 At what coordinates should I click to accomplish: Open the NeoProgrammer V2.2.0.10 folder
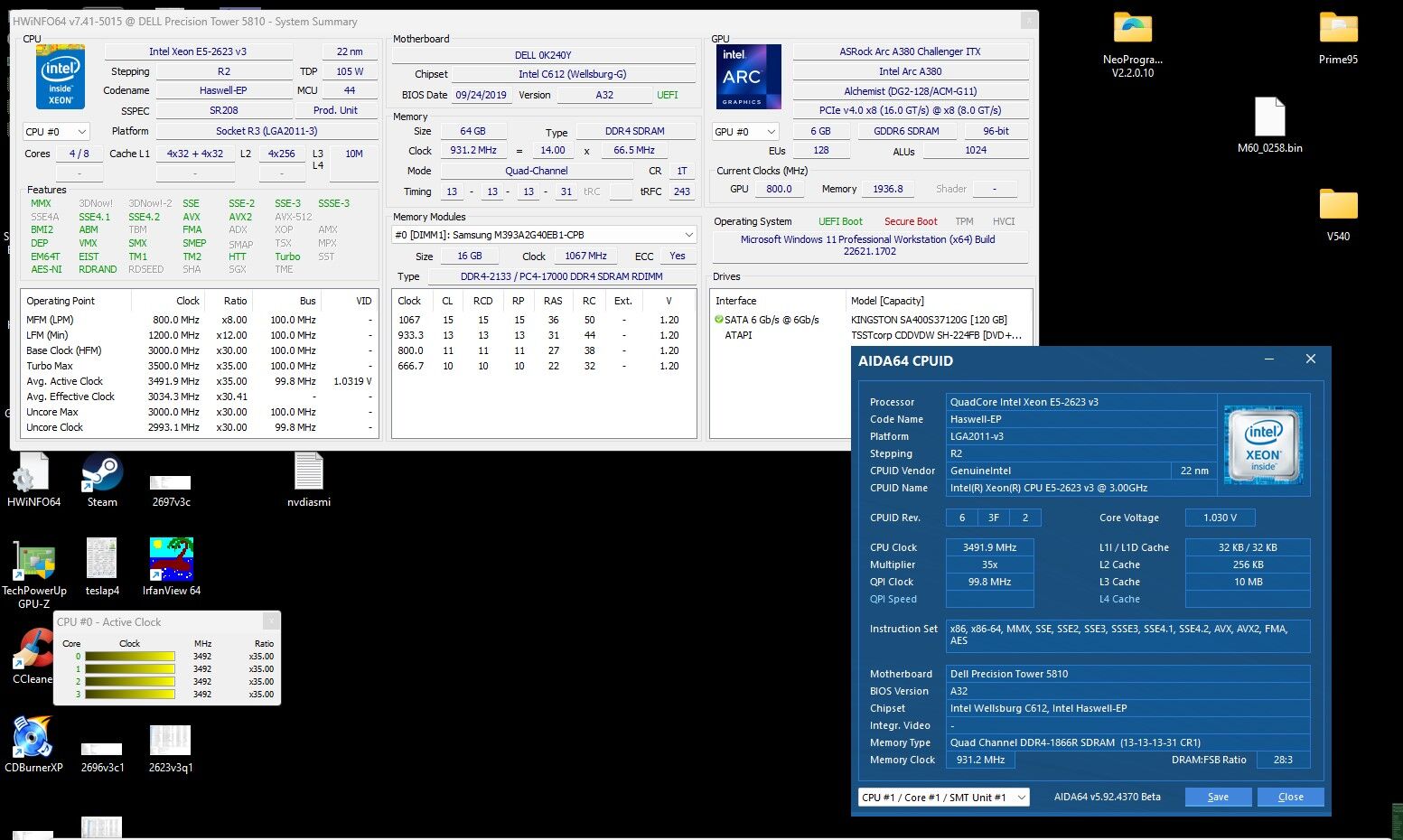[1133, 45]
